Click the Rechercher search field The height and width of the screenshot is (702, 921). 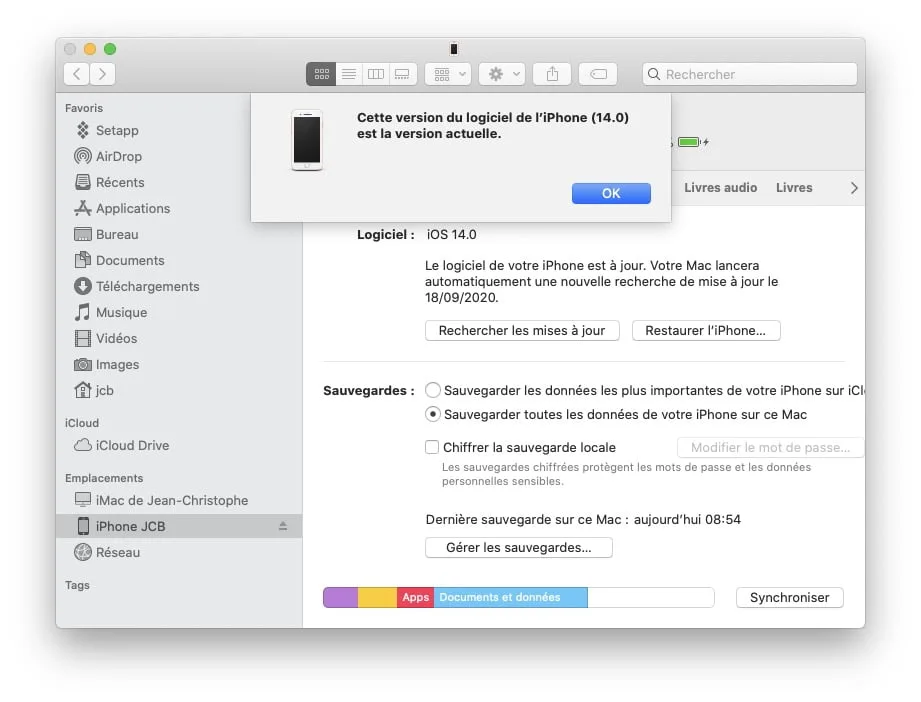749,74
